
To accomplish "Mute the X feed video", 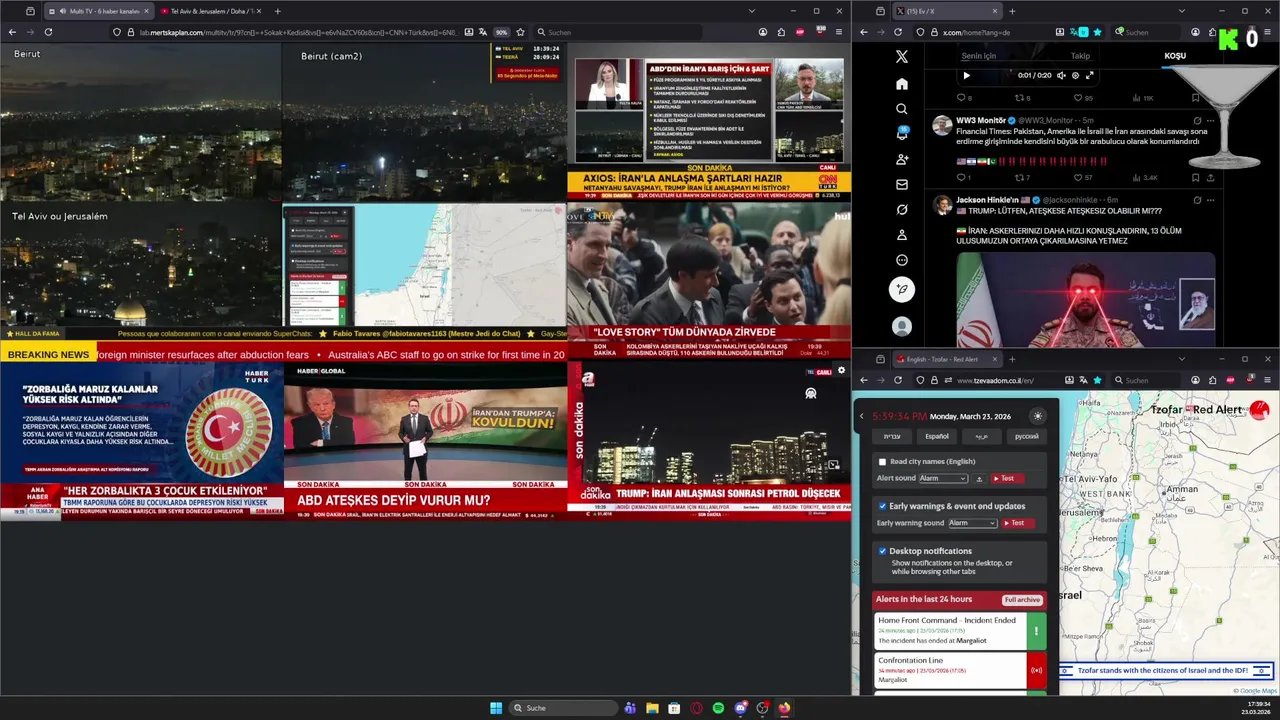I will coord(1061,75).
